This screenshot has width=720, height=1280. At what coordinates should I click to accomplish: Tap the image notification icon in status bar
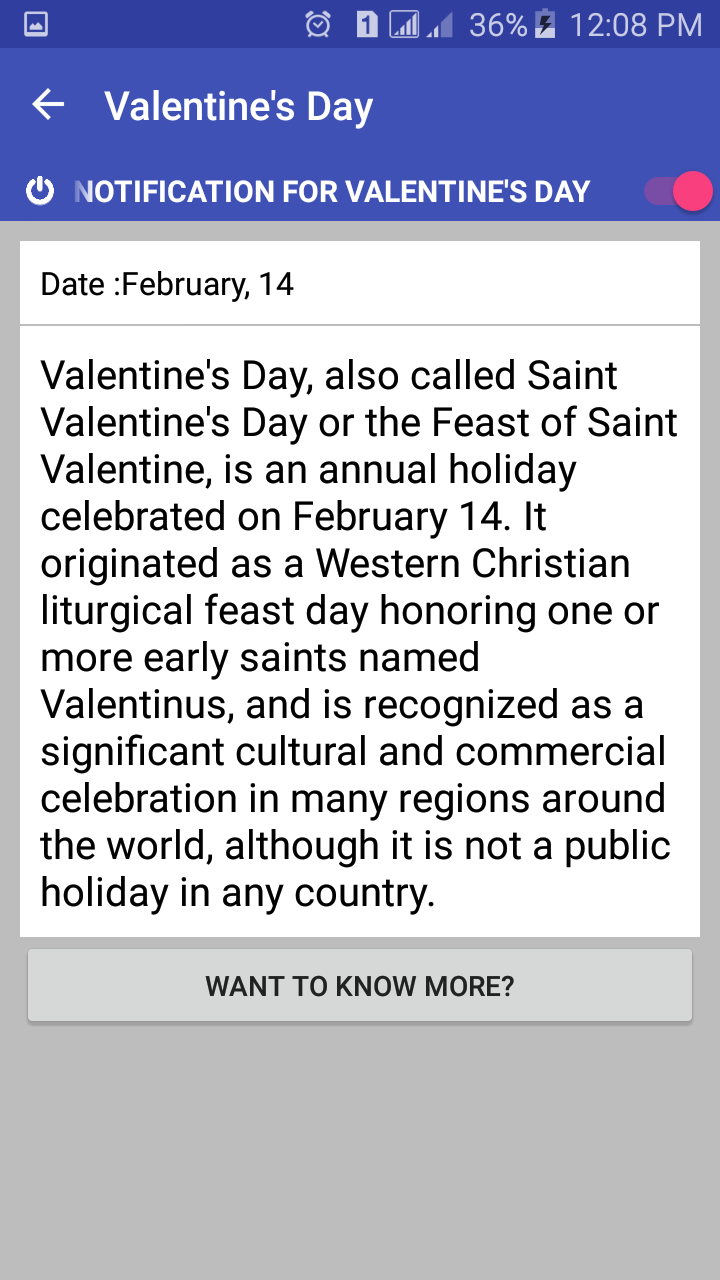coord(35,24)
